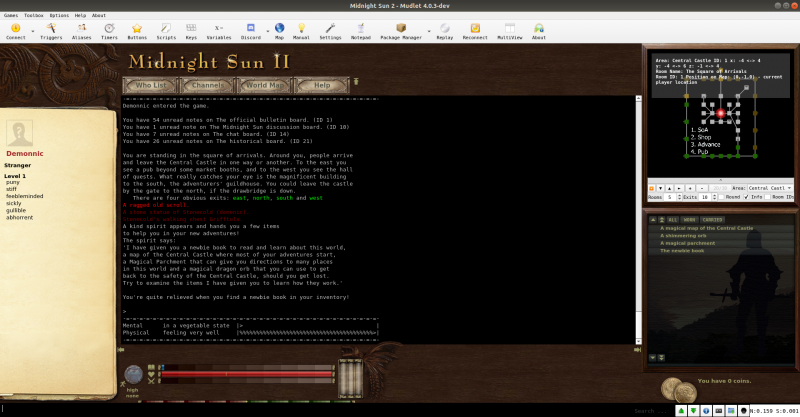Click the green down-arrow bottom bar button
Viewport: 800px width, 417px height.
(693, 410)
